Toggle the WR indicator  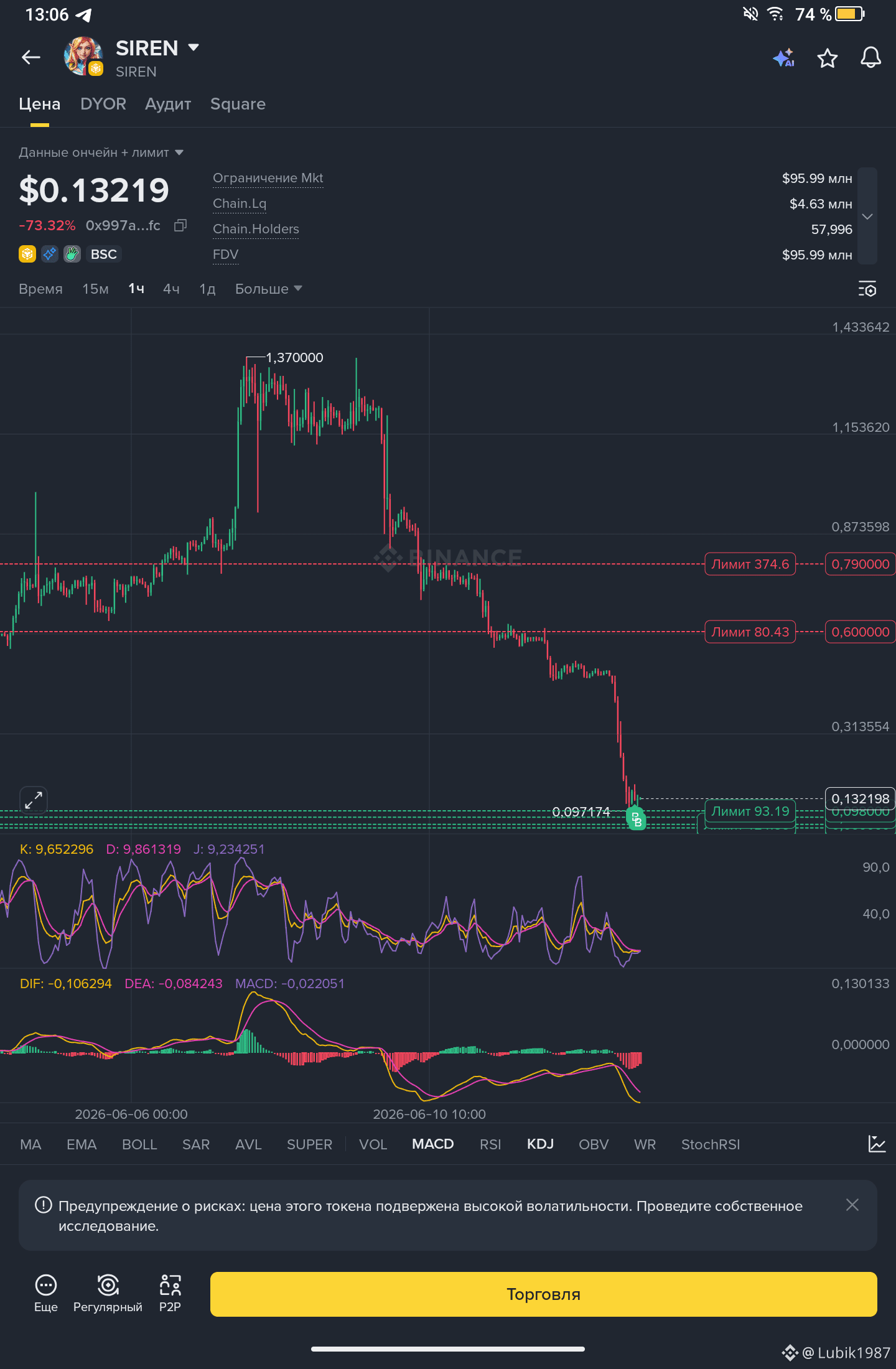645,1144
